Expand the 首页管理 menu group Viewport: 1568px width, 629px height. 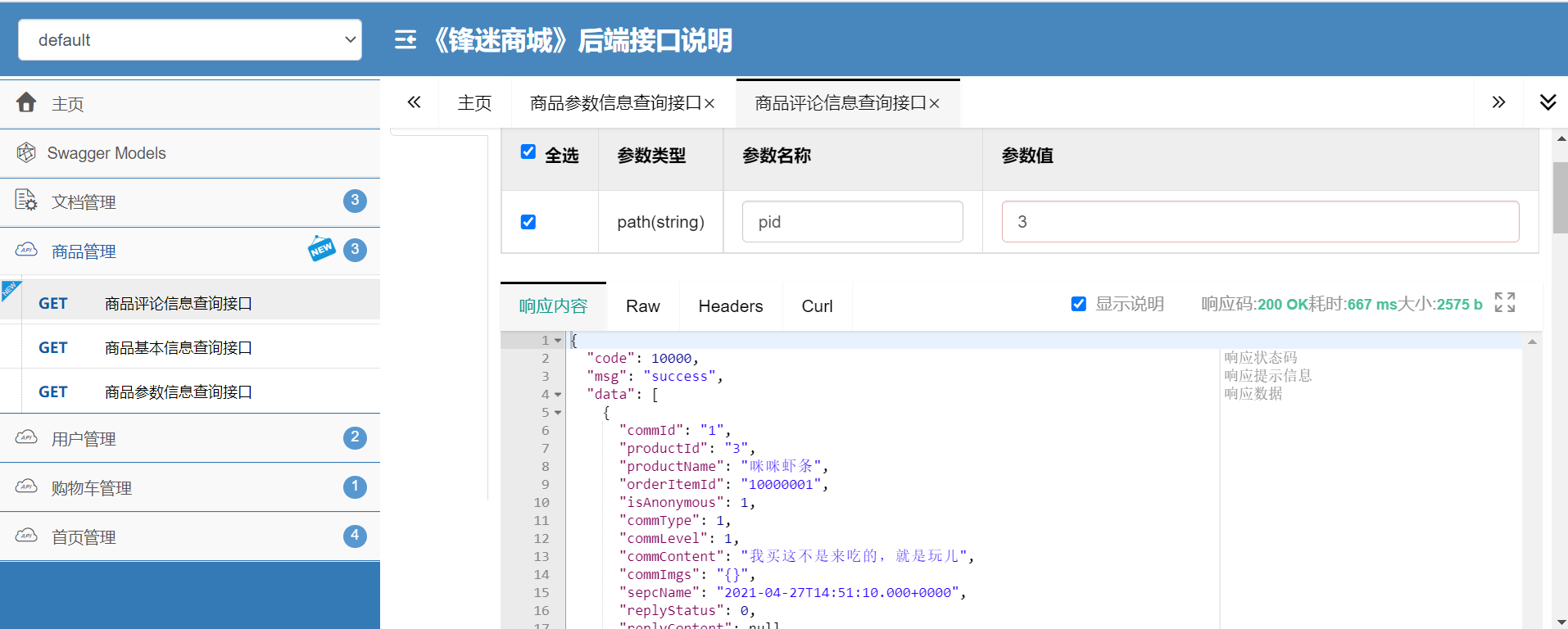pyautogui.click(x=190, y=536)
